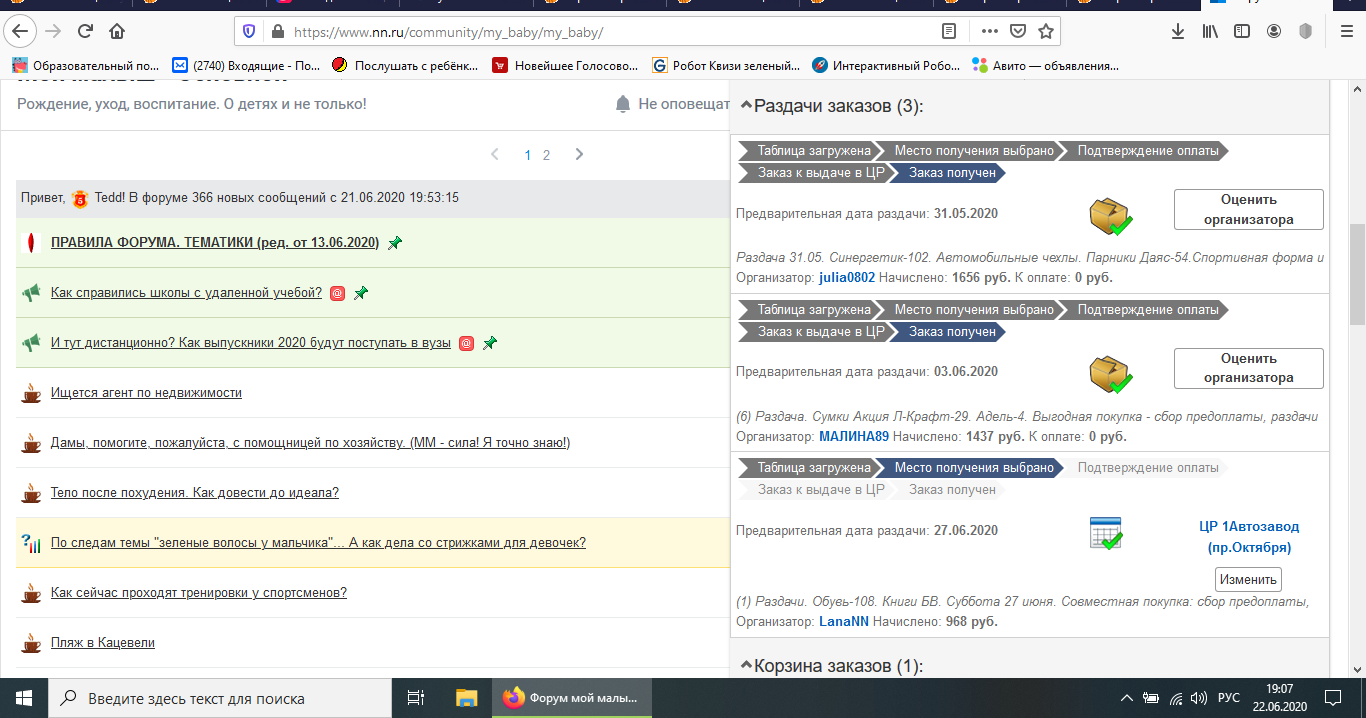Viewport: 1366px width, 718px height.
Task: Switch to Форум мой малыш taskbar item
Action: [572, 698]
